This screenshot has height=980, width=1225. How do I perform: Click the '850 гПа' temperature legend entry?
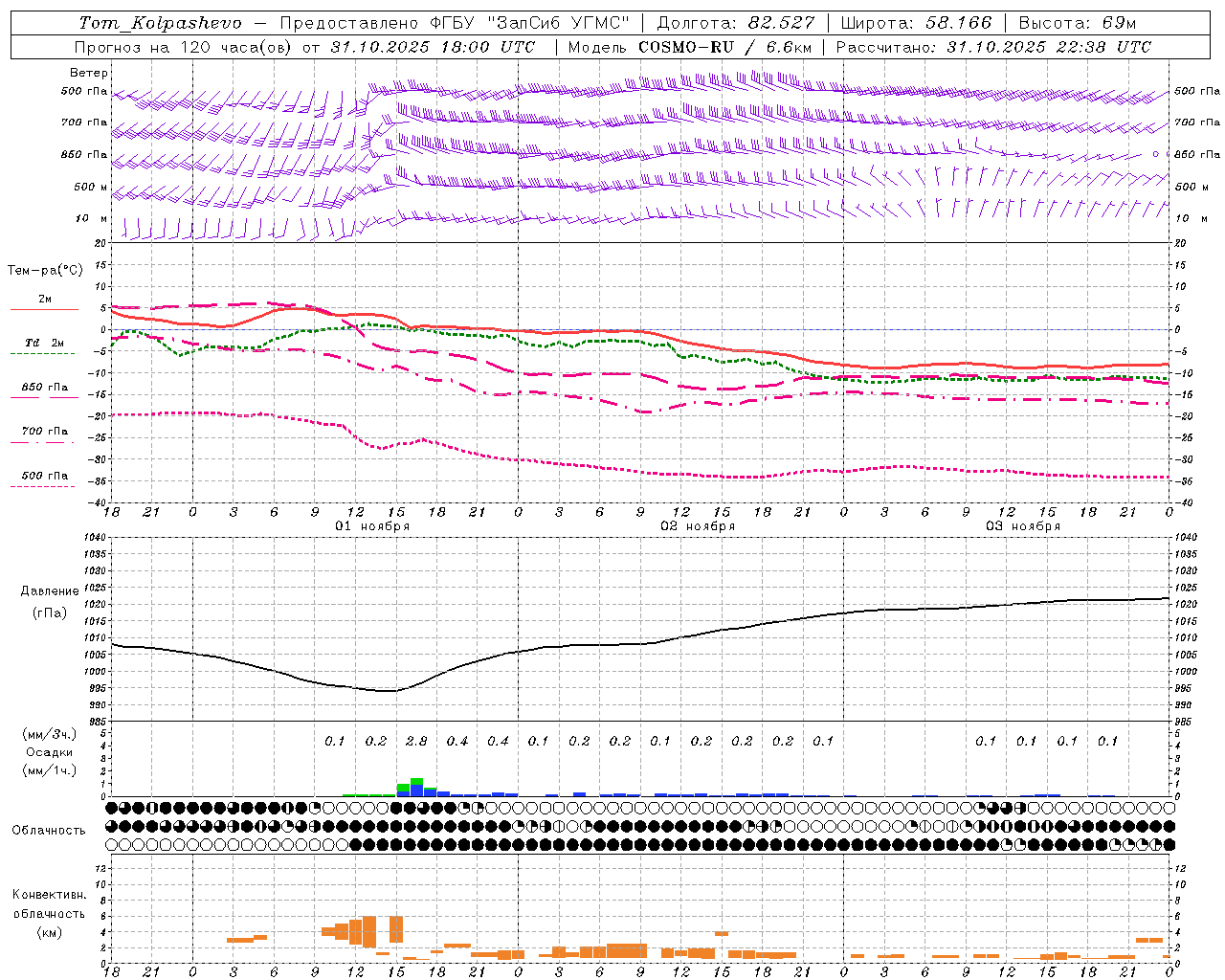[x=45, y=388]
